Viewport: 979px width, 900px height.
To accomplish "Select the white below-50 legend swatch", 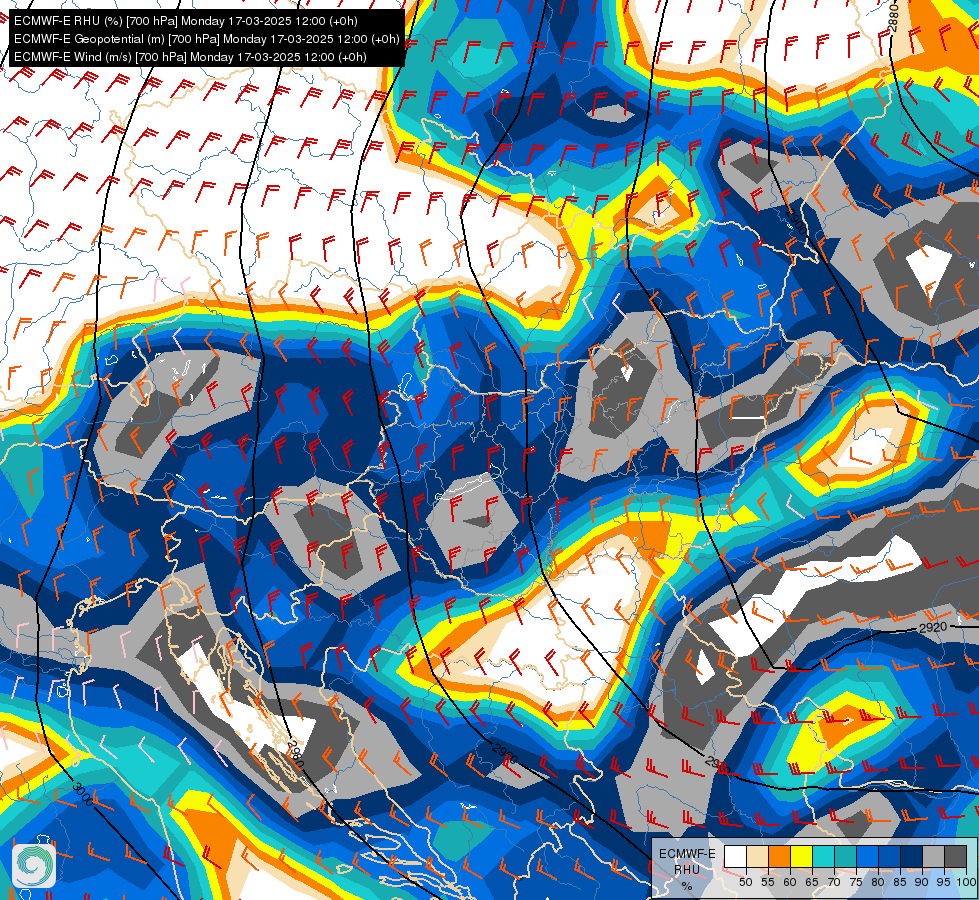I will pos(735,856).
